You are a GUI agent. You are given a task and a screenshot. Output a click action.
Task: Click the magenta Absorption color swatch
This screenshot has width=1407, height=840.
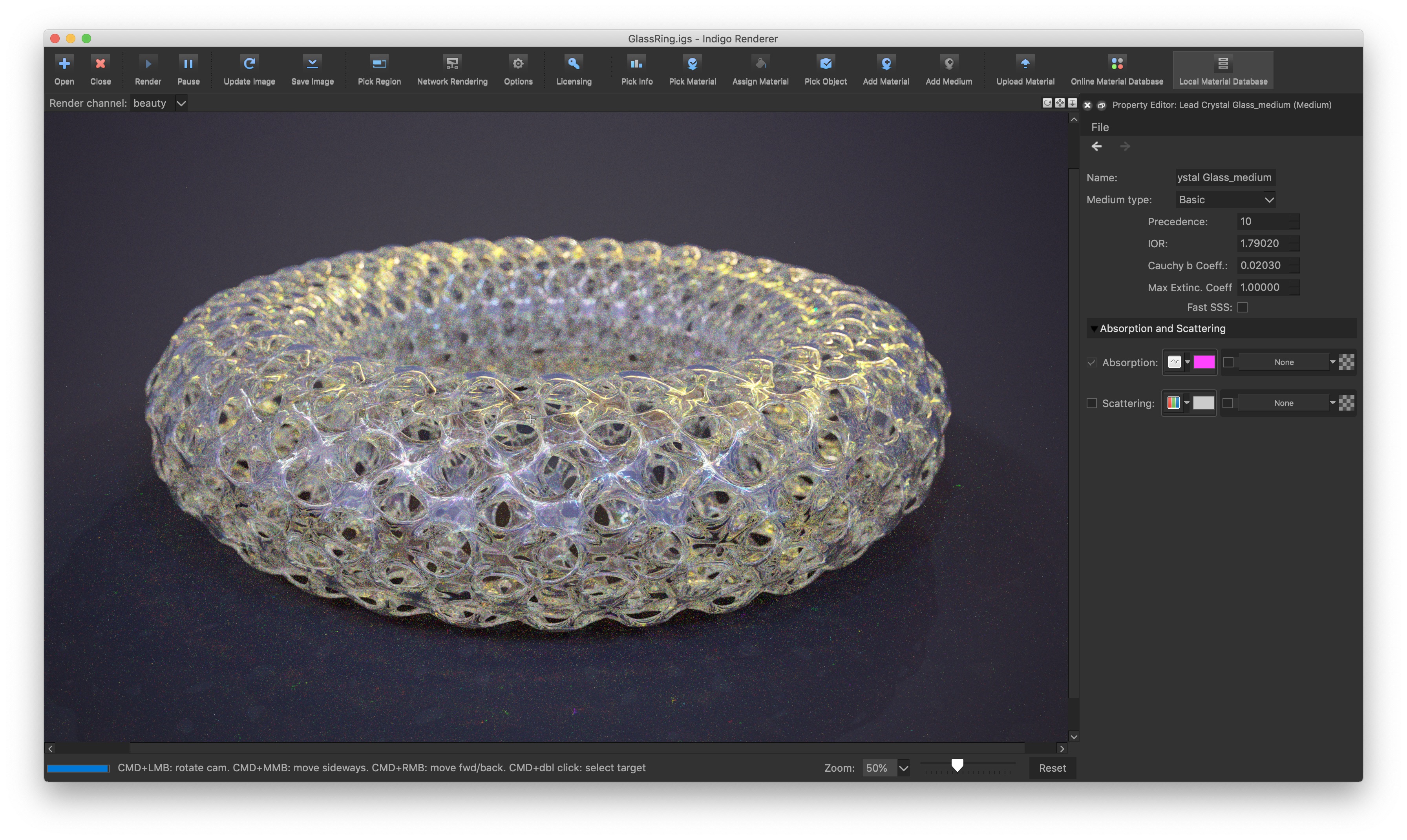(x=1204, y=362)
